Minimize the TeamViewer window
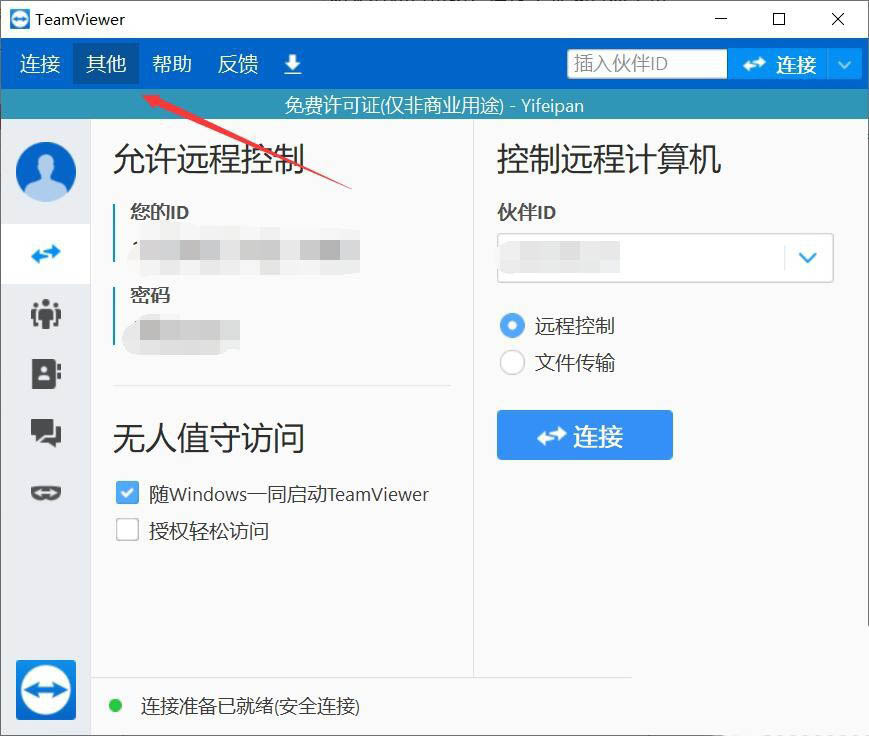 720,19
